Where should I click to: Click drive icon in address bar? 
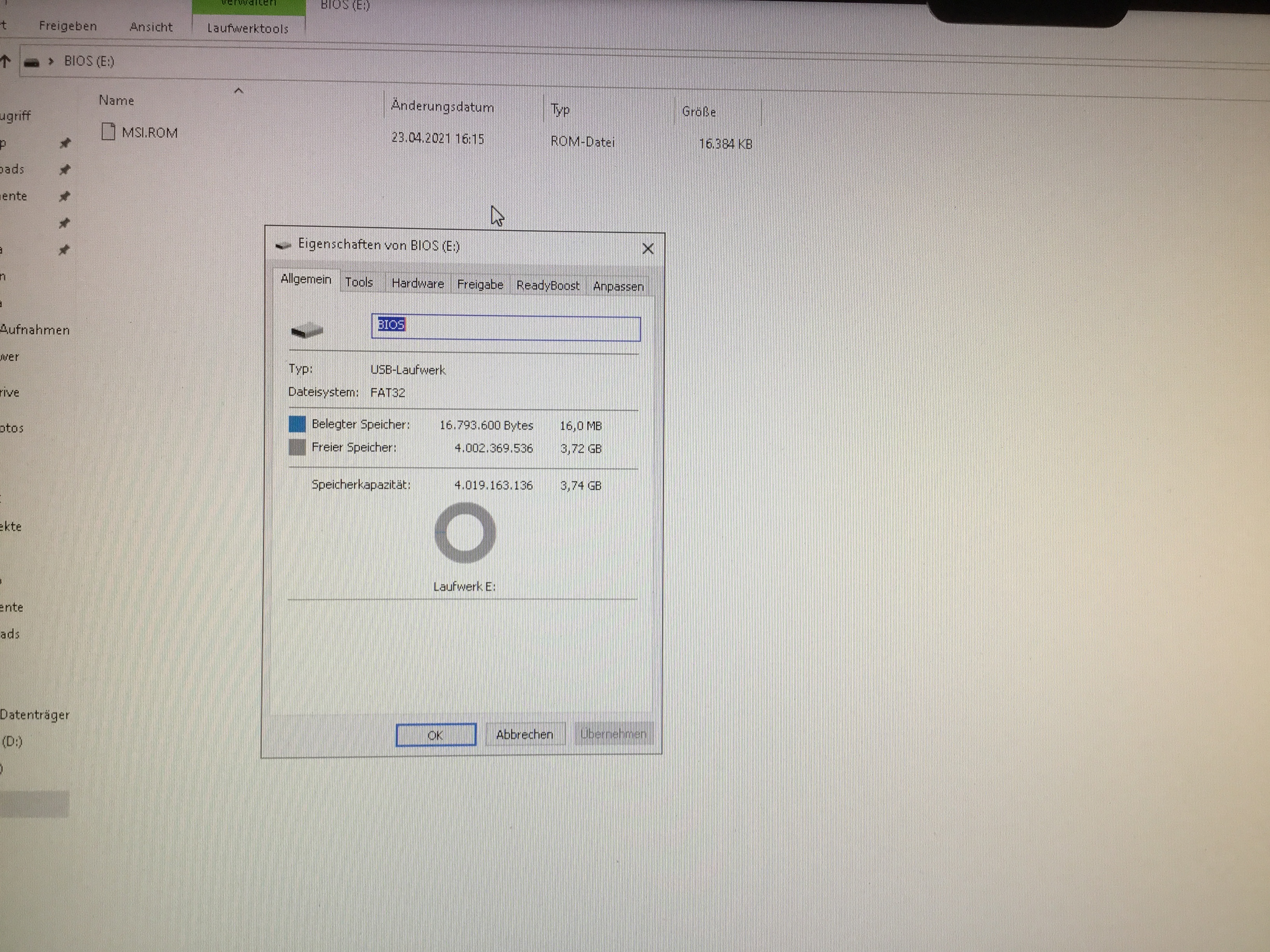tap(32, 62)
